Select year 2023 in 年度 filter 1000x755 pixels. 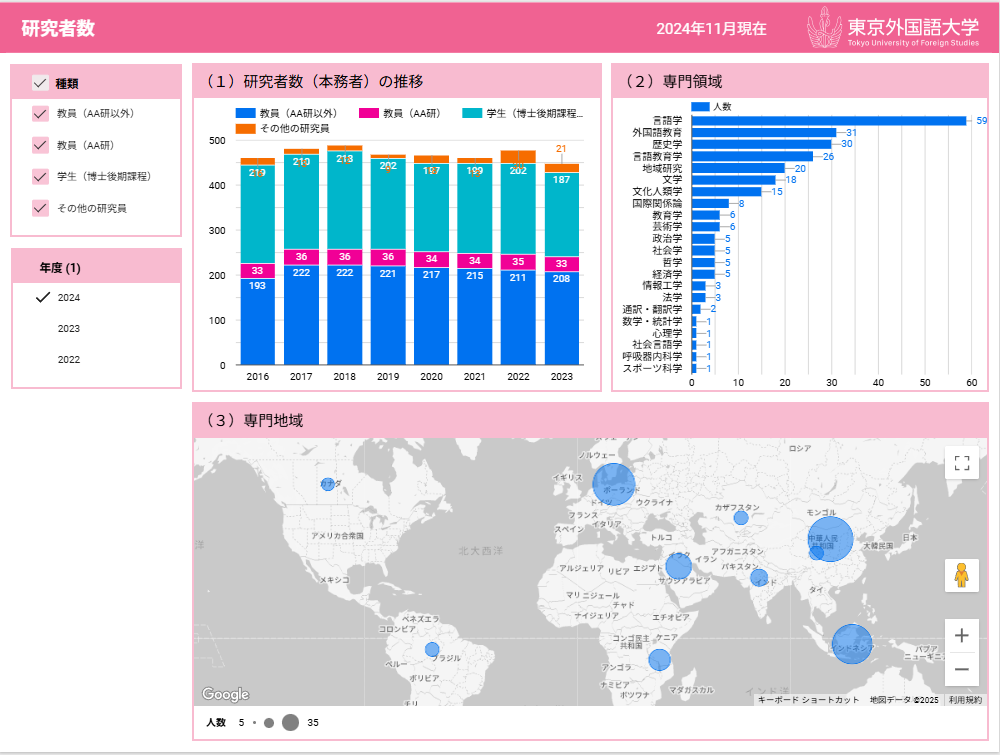pyautogui.click(x=69, y=329)
